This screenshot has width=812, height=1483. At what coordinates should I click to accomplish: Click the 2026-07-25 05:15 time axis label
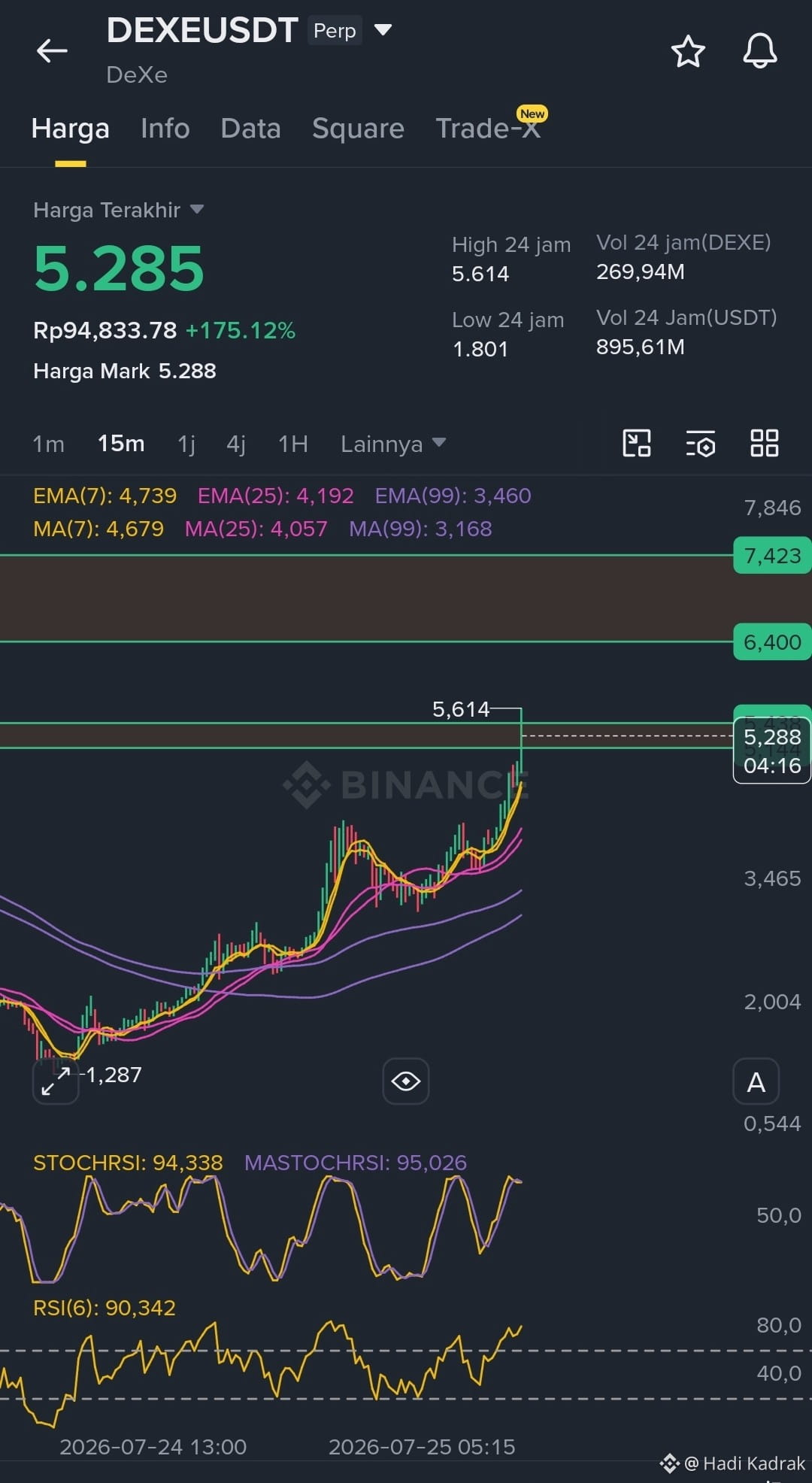[x=422, y=1447]
